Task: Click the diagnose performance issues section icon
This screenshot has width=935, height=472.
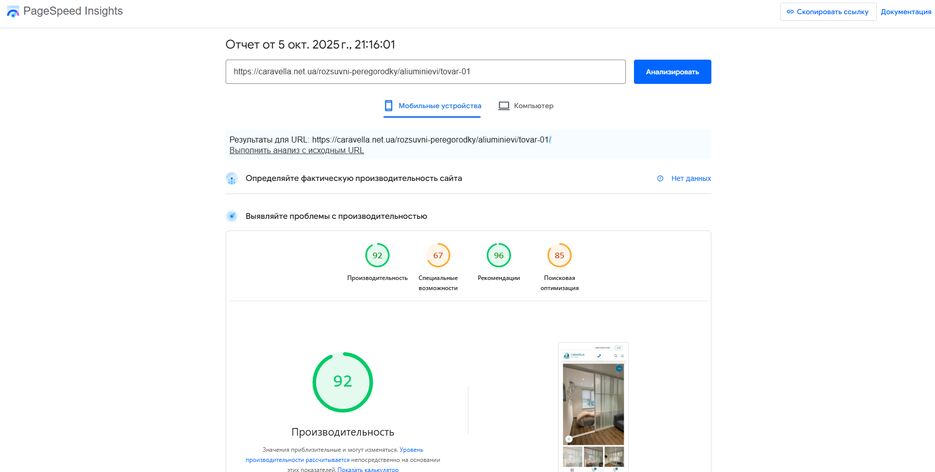Action: (232, 216)
